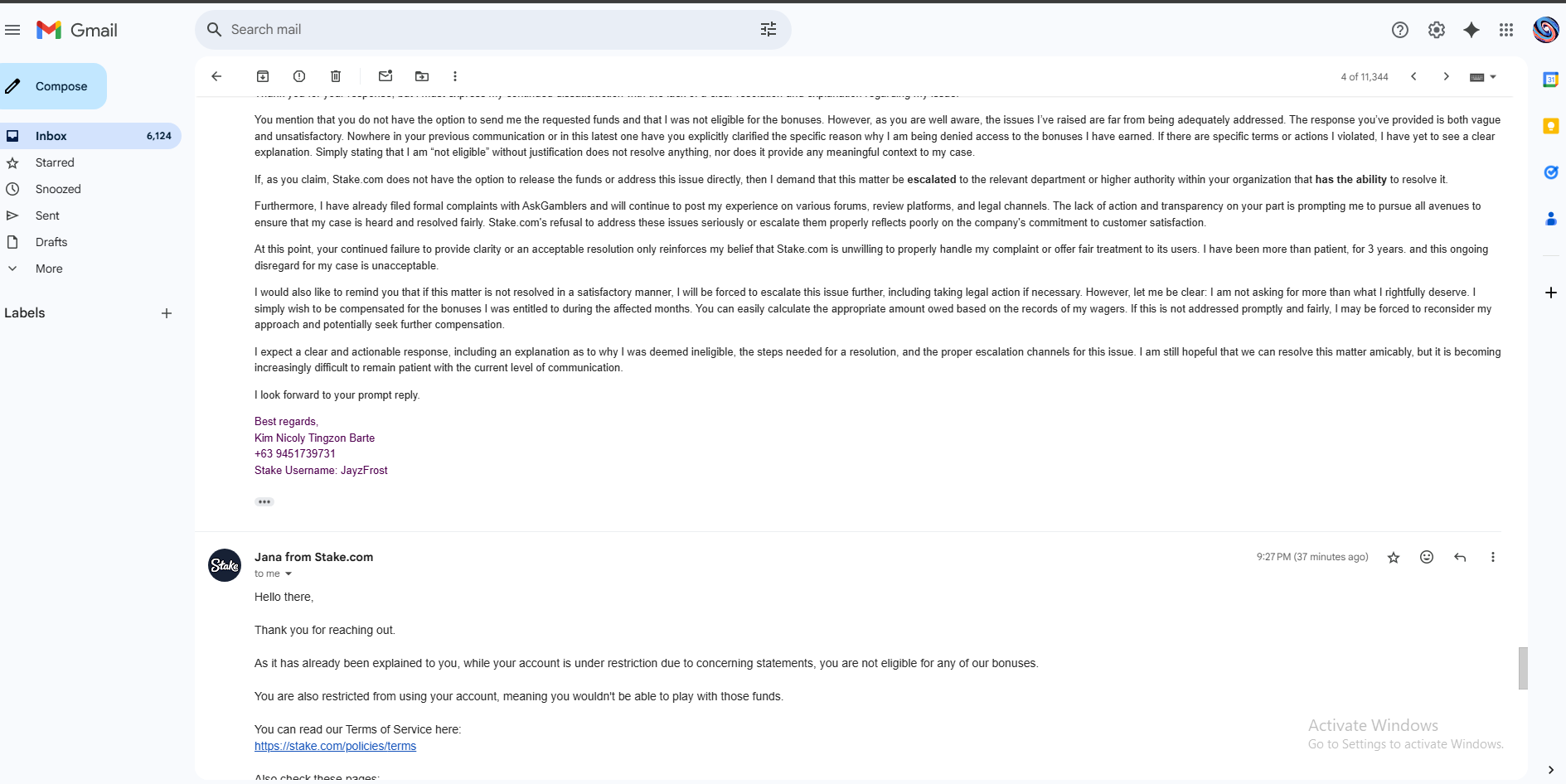1566x784 pixels.
Task: Star the Jana from Stake.com message
Action: click(1394, 558)
